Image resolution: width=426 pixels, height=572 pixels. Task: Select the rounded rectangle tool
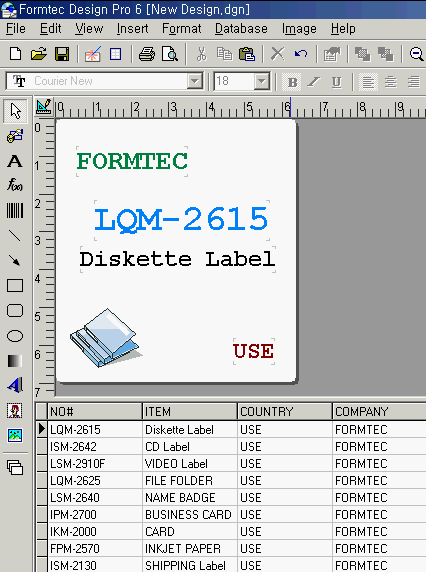coord(15,310)
